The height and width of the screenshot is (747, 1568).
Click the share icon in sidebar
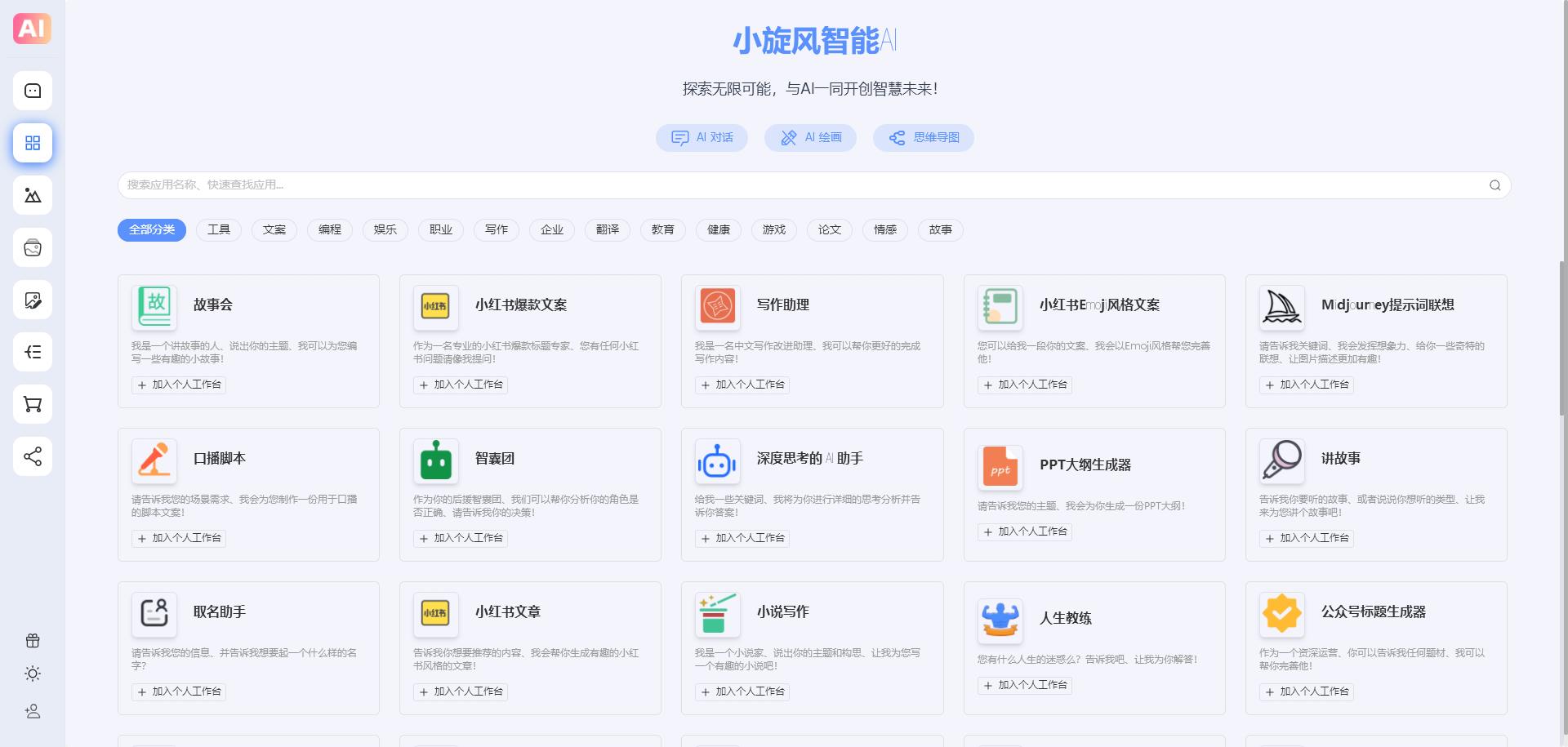click(32, 456)
